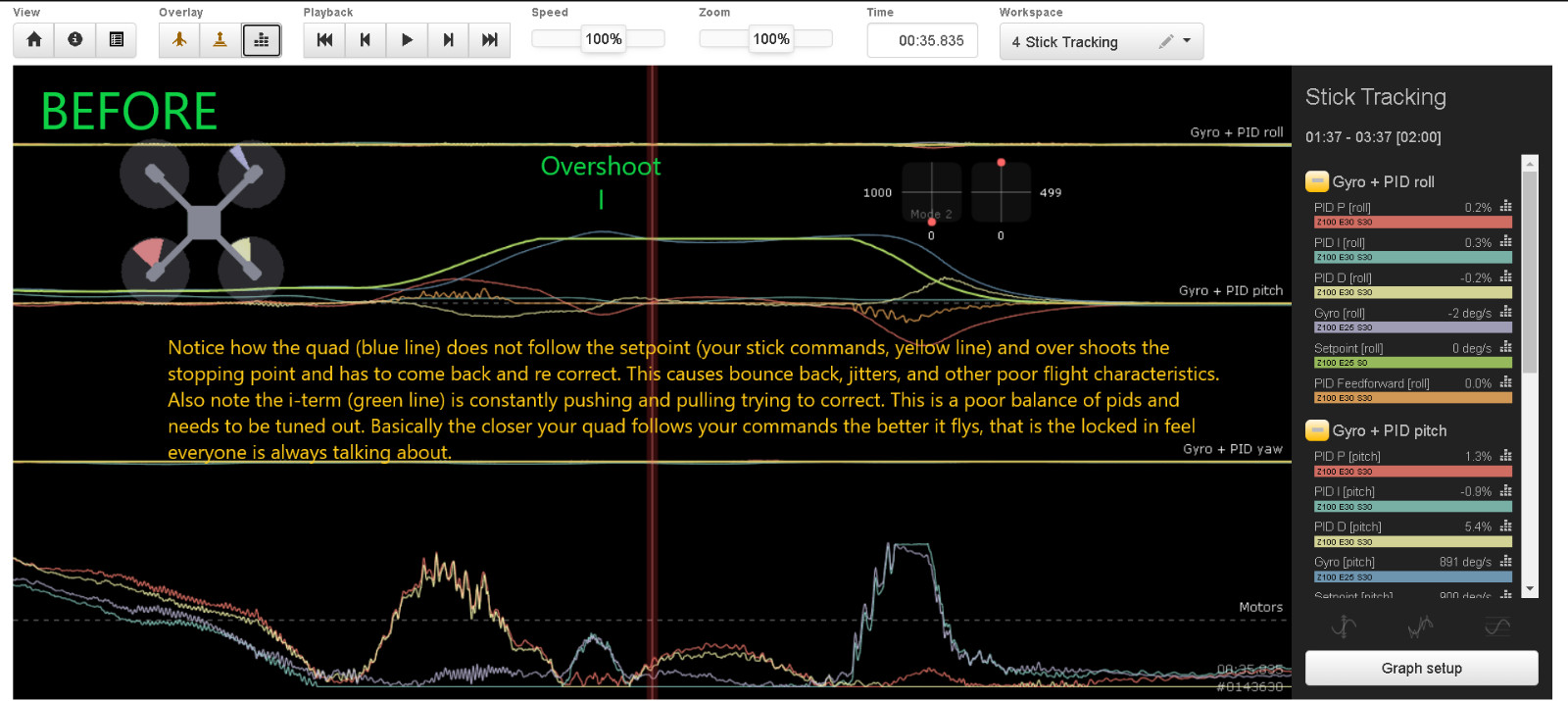Viewport: 1568px width, 701px height.
Task: Open the log header info icon
Action: [x=75, y=40]
